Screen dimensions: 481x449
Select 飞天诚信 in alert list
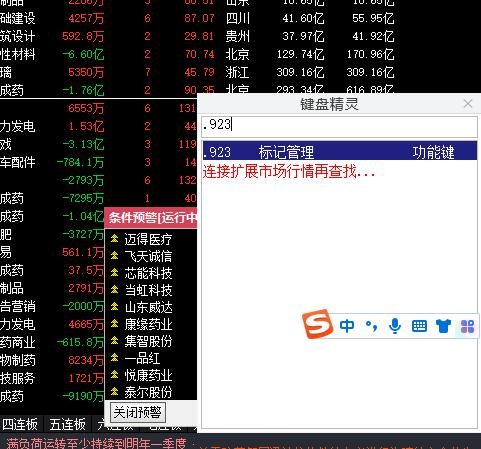coord(148,256)
